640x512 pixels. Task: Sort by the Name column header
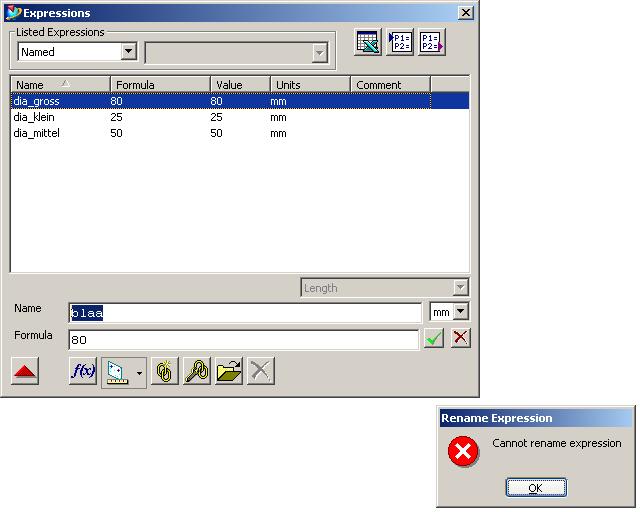60,85
